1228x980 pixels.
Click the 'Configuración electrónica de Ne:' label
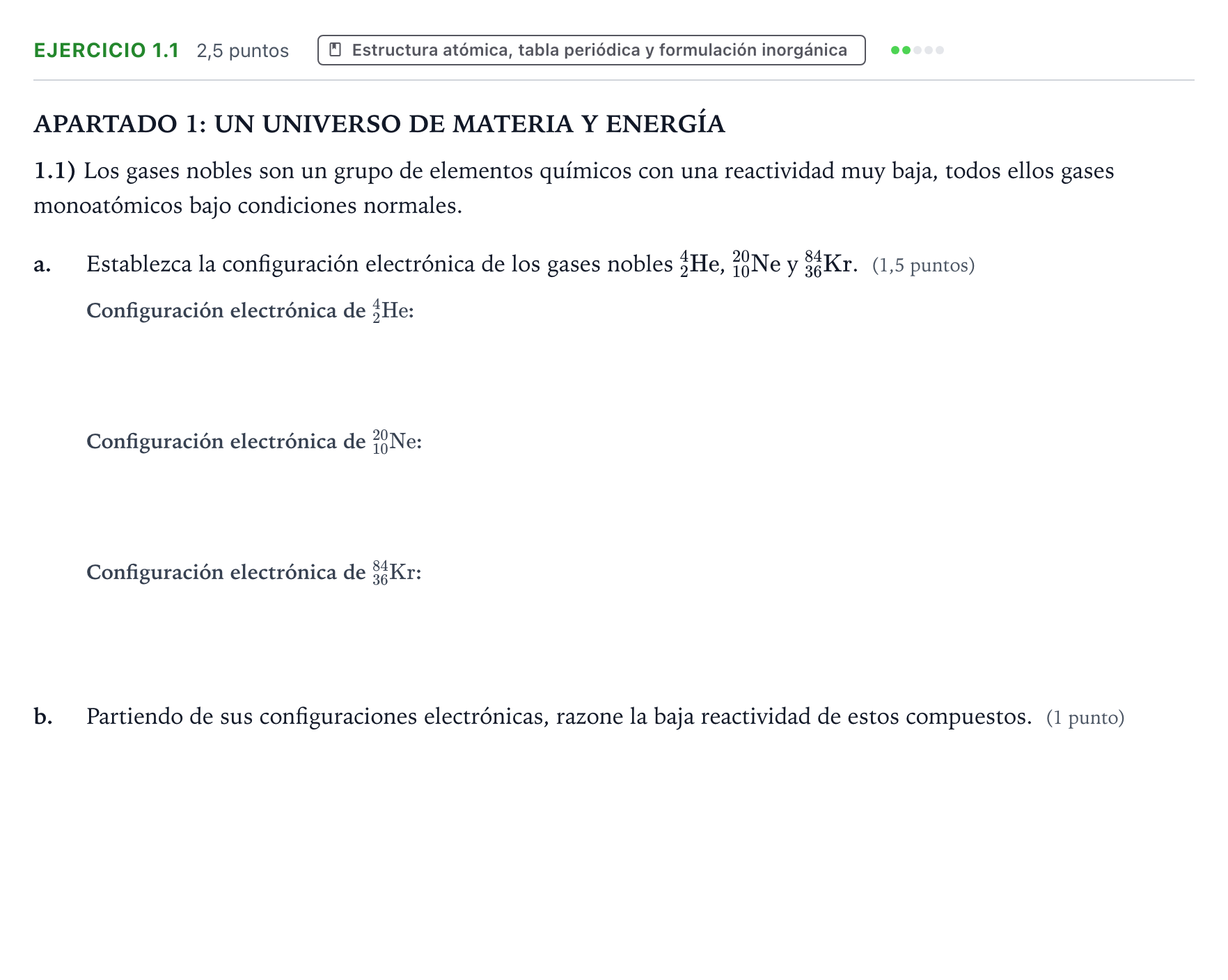pos(254,441)
